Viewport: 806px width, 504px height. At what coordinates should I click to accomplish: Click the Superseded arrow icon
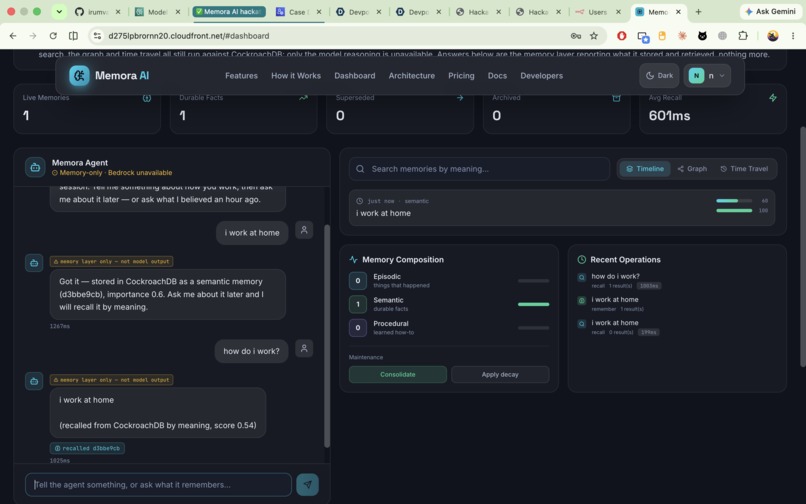coord(460,98)
